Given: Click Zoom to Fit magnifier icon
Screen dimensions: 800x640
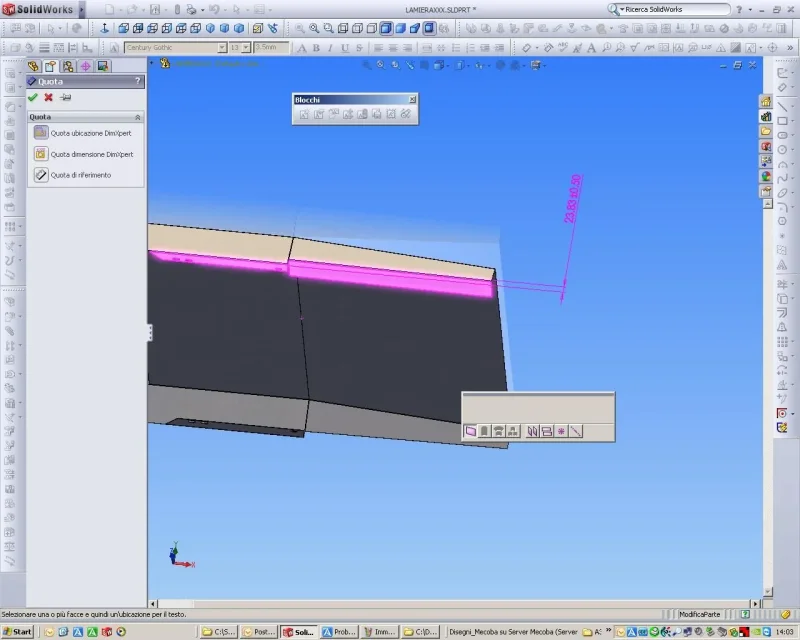Looking at the screenshot, I should tap(314, 28).
